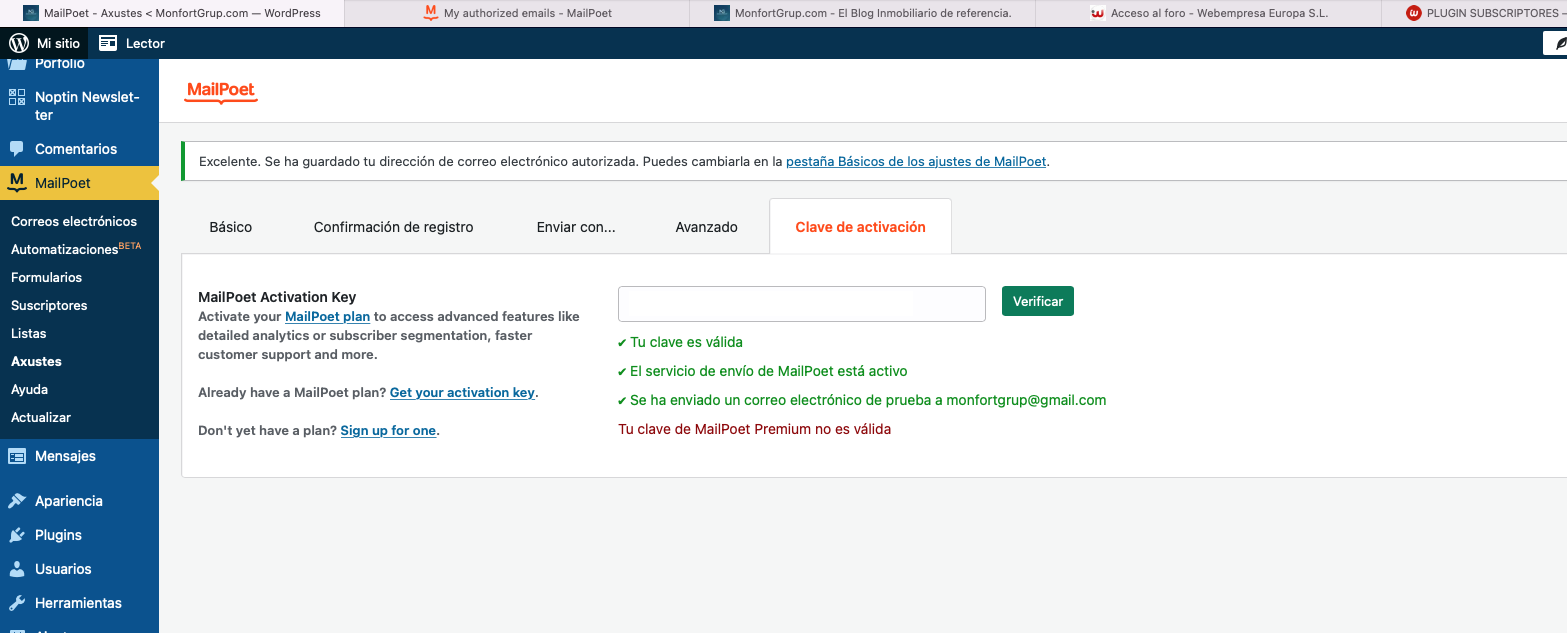The image size is (1567, 633).
Task: Open Axustes submenu item
Action: tap(36, 361)
